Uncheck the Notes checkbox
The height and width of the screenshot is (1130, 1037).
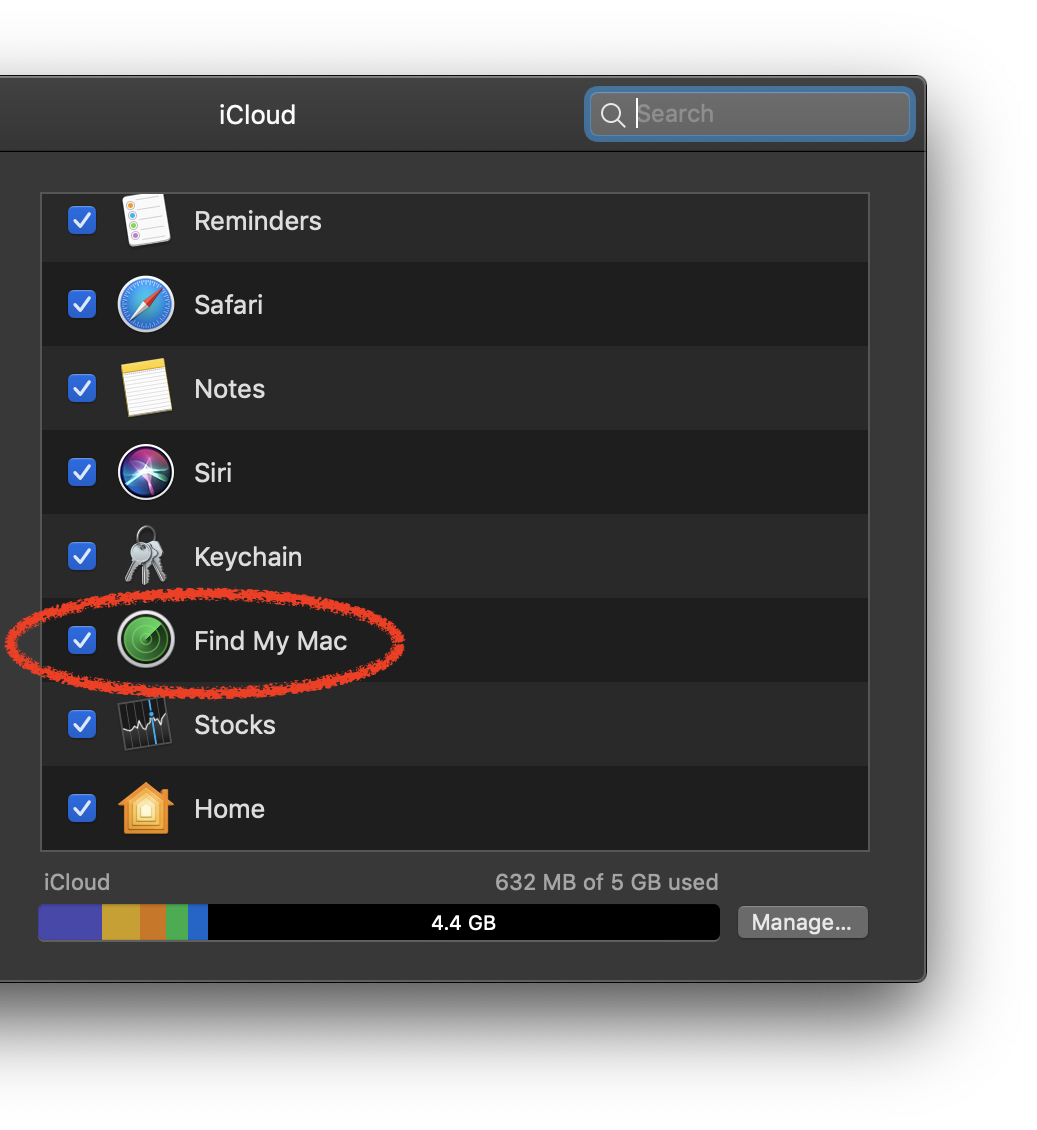coord(82,388)
